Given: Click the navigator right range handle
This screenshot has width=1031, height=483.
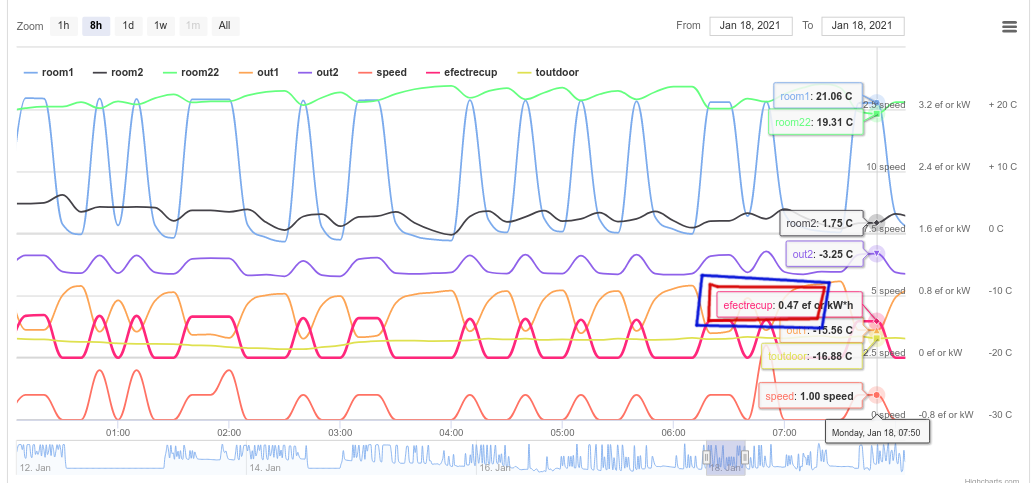Looking at the screenshot, I should (745, 457).
